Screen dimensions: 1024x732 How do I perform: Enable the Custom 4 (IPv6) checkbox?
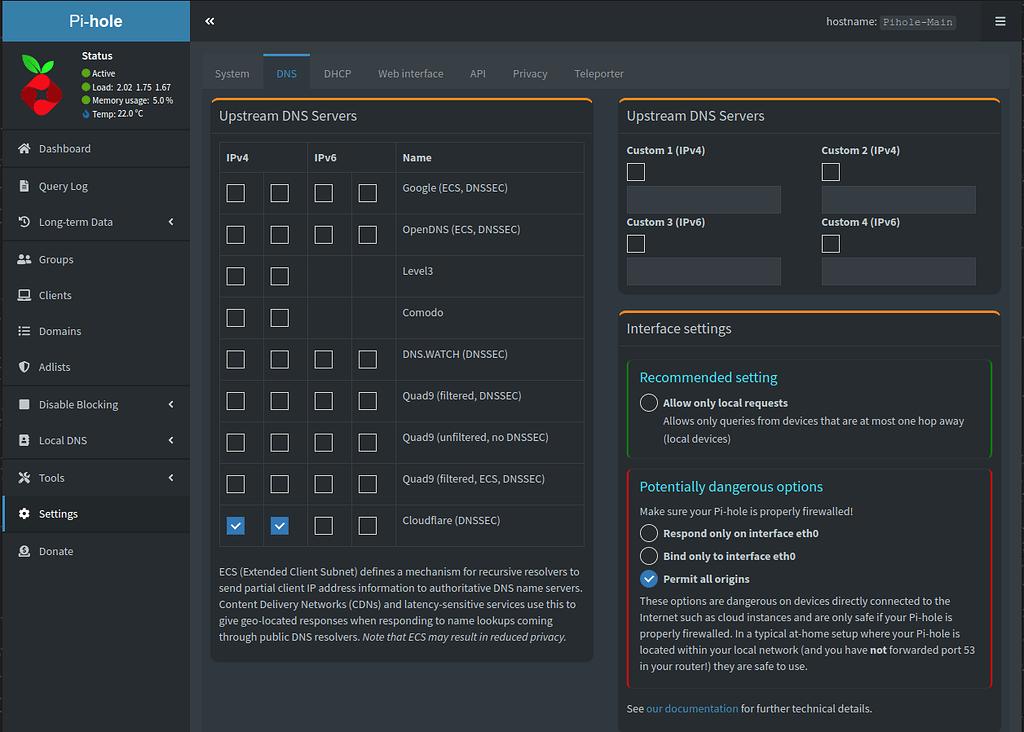(x=830, y=244)
